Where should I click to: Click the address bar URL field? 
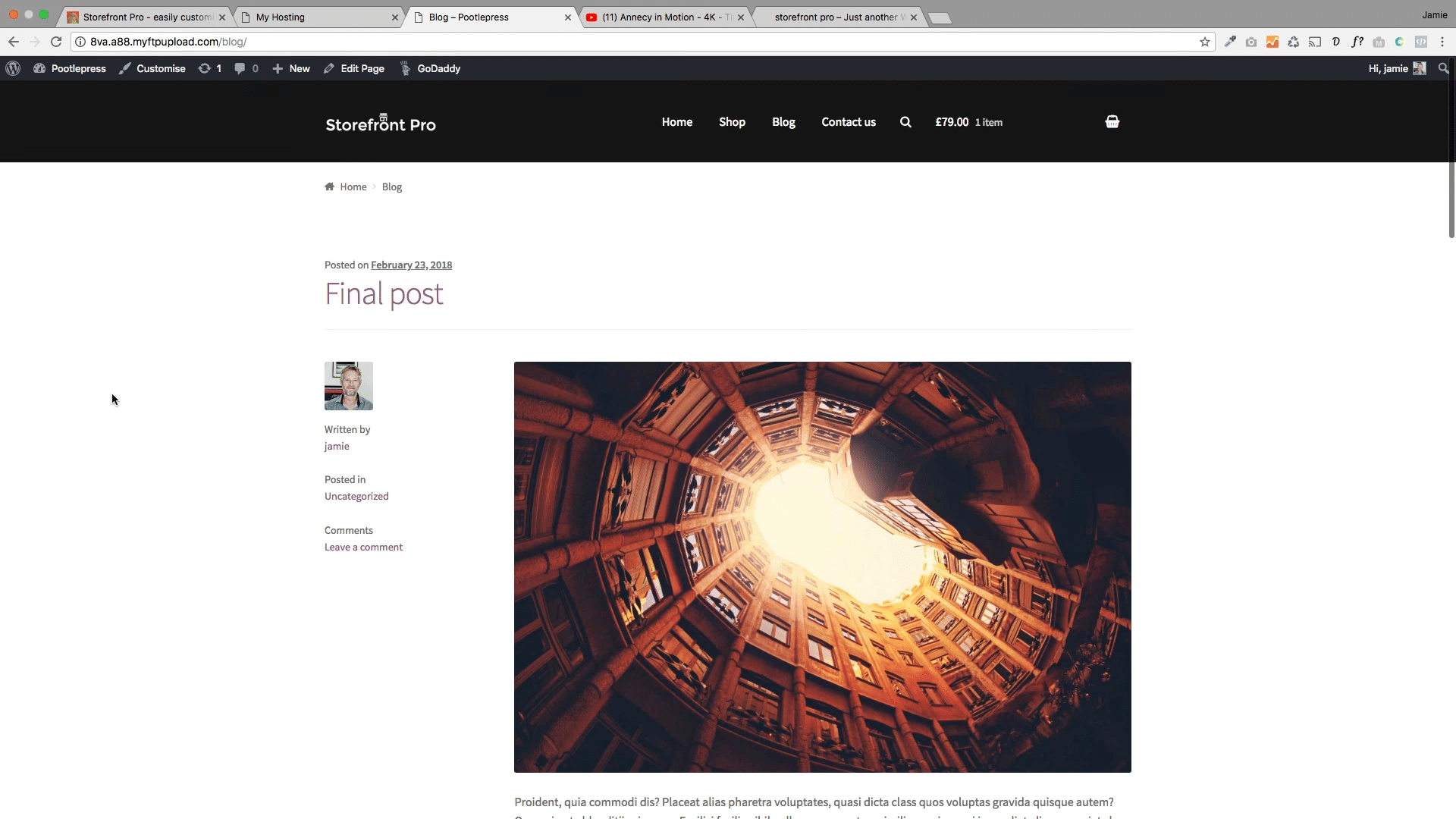[x=643, y=42]
